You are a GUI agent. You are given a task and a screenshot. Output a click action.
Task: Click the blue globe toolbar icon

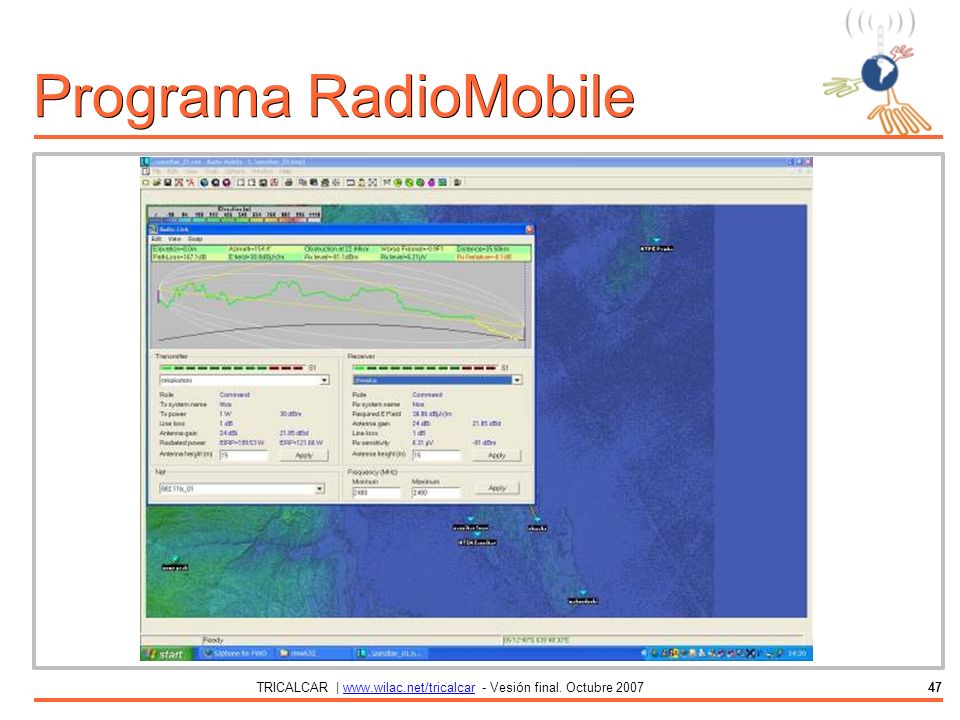(x=204, y=182)
